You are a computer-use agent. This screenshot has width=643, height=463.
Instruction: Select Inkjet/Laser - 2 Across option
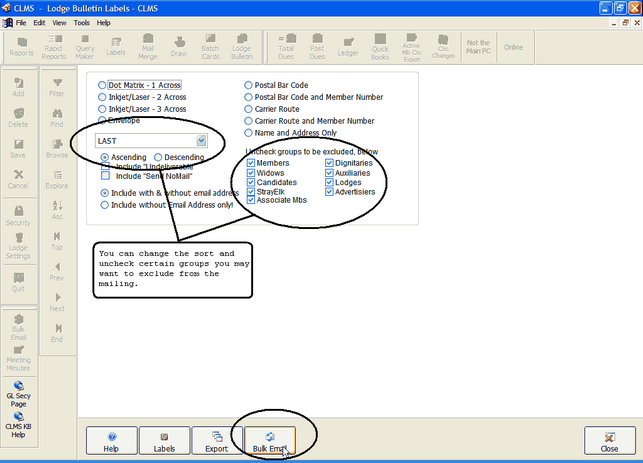coord(102,98)
